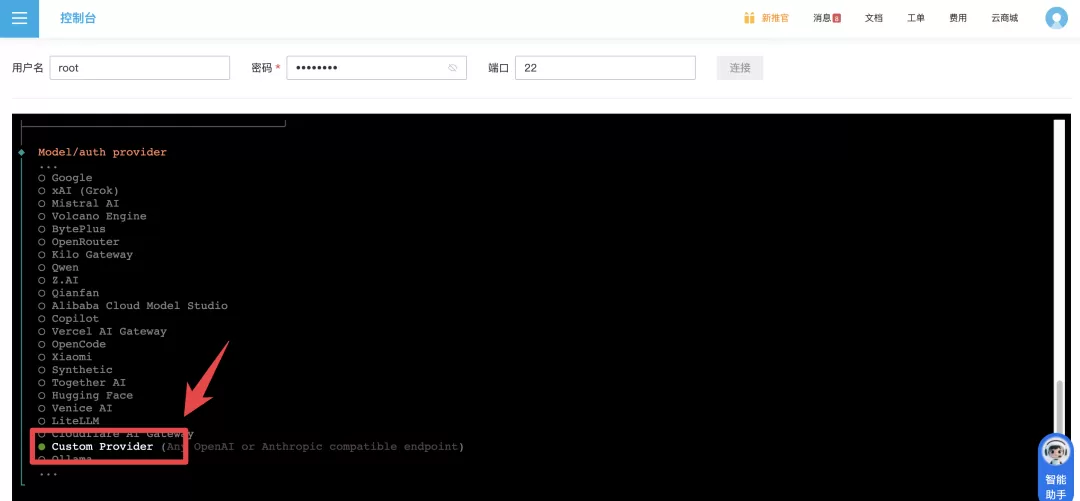
Task: Select the Hugging Face provider option
Action: pyautogui.click(x=85, y=396)
